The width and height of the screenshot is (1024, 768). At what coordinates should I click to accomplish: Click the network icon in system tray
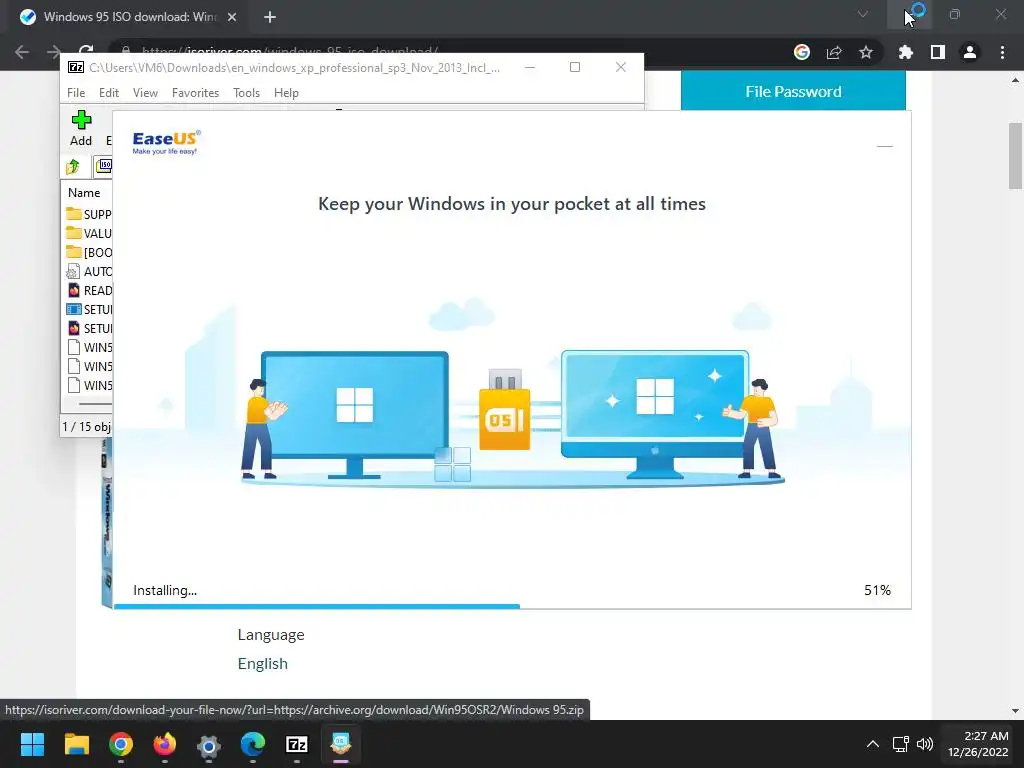pos(901,744)
